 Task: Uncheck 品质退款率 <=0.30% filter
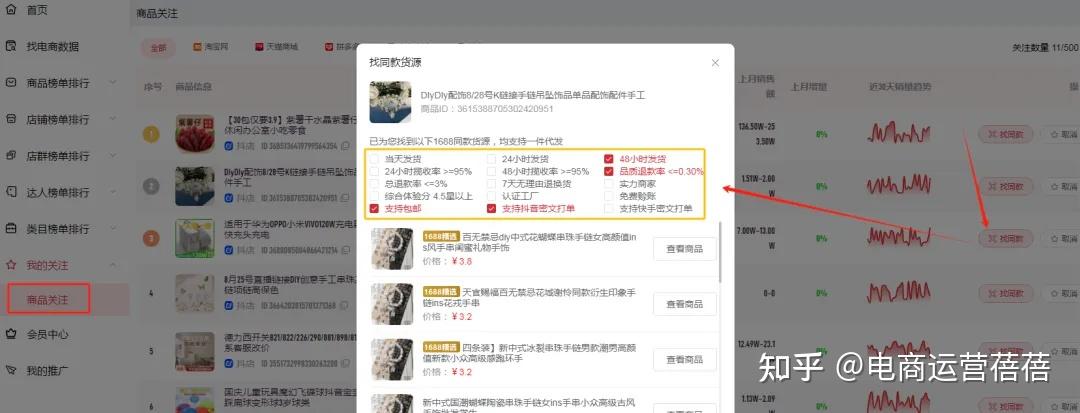pos(609,171)
